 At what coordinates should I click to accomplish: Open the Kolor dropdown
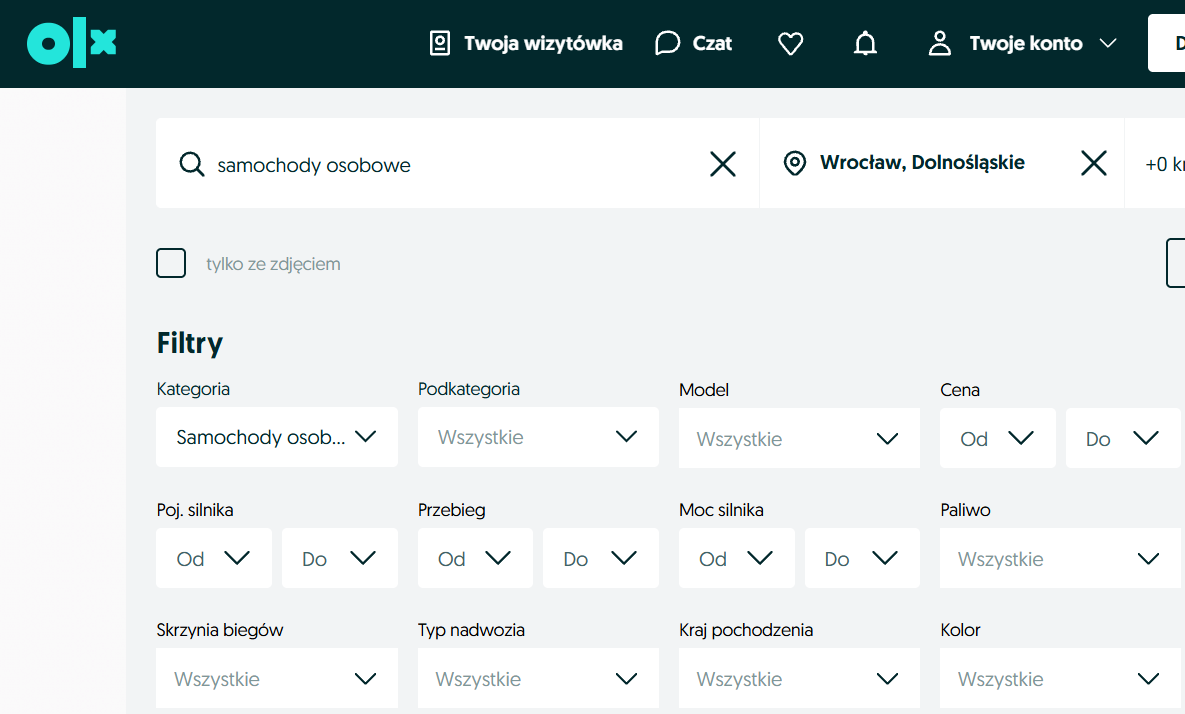point(1060,678)
